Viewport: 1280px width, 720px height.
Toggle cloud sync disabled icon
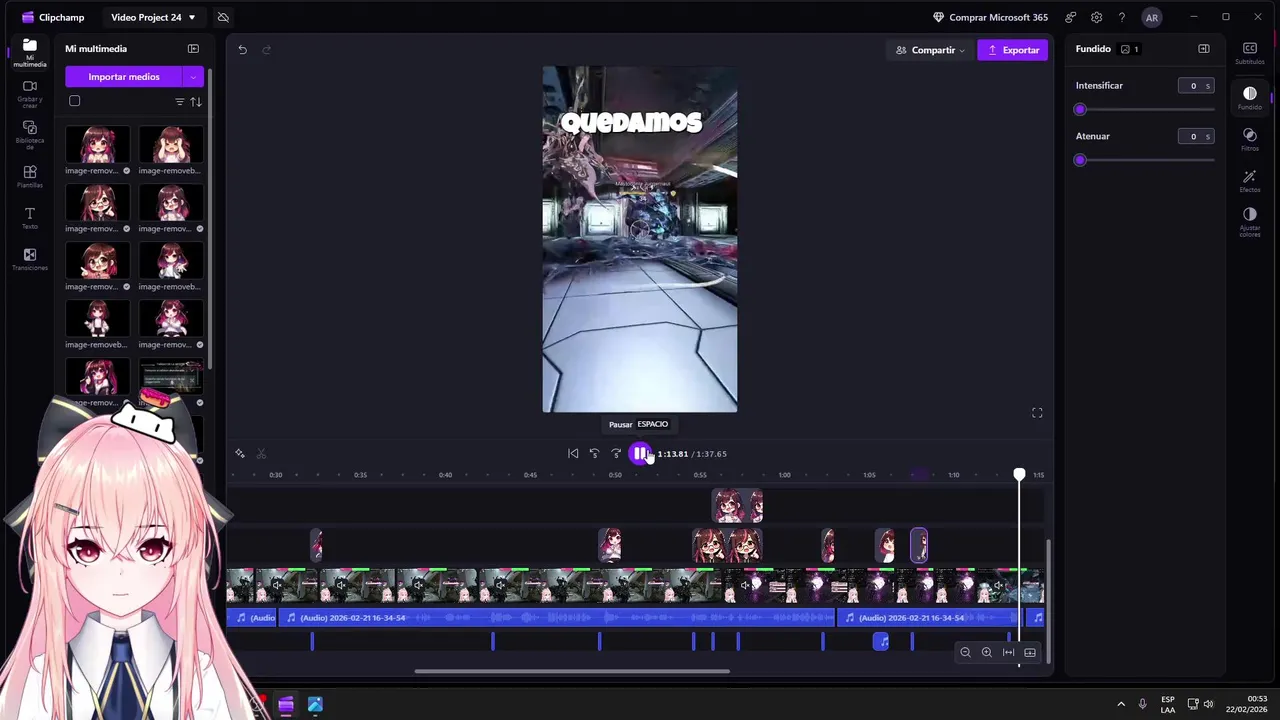(223, 17)
